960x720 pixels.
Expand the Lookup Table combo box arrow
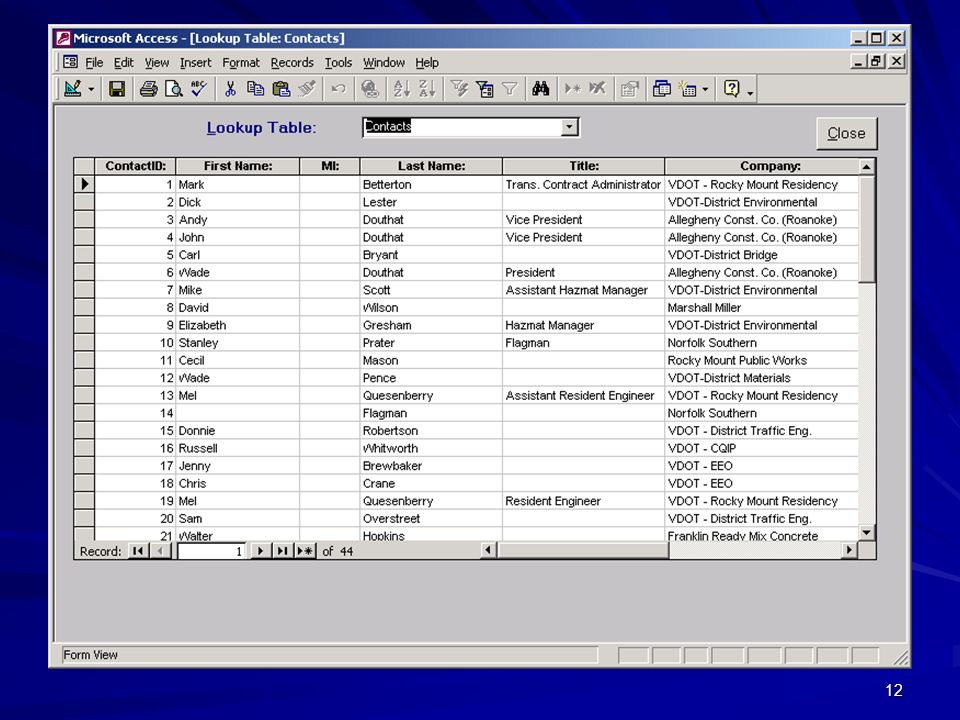coord(569,127)
